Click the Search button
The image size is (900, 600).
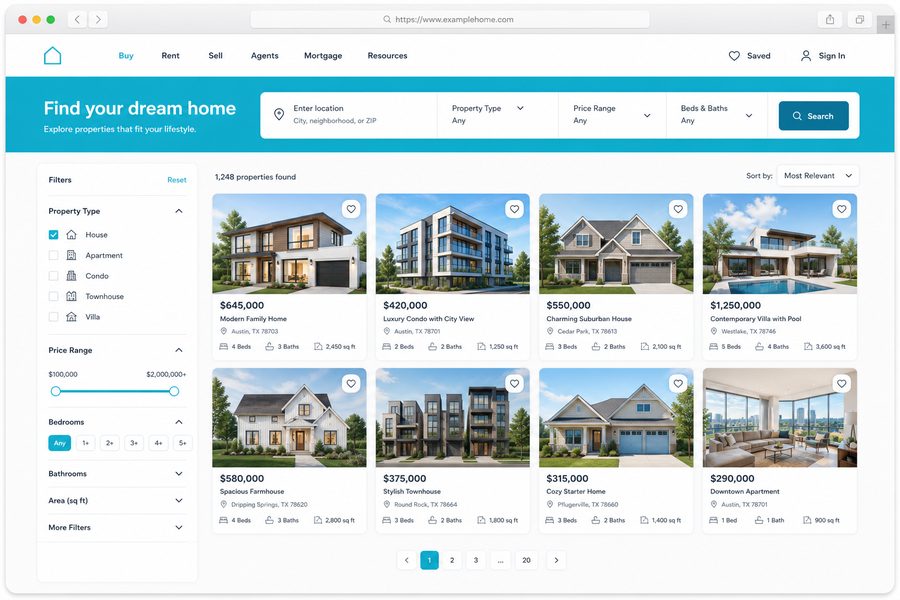pyautogui.click(x=813, y=116)
